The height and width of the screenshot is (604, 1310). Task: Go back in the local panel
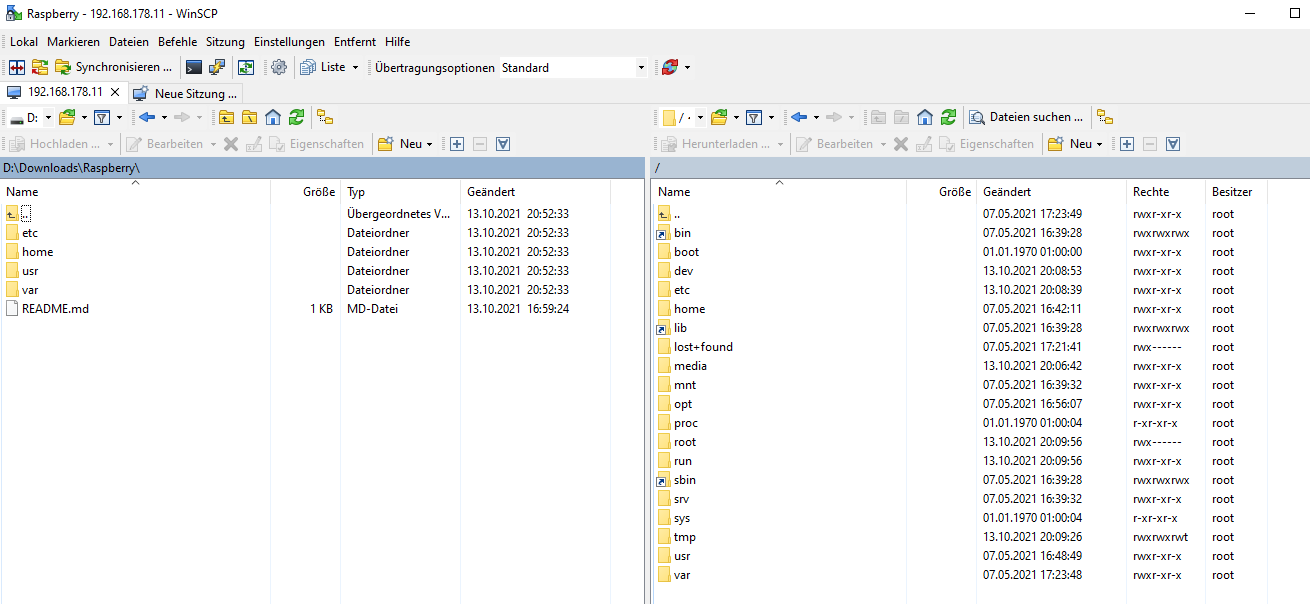[147, 117]
